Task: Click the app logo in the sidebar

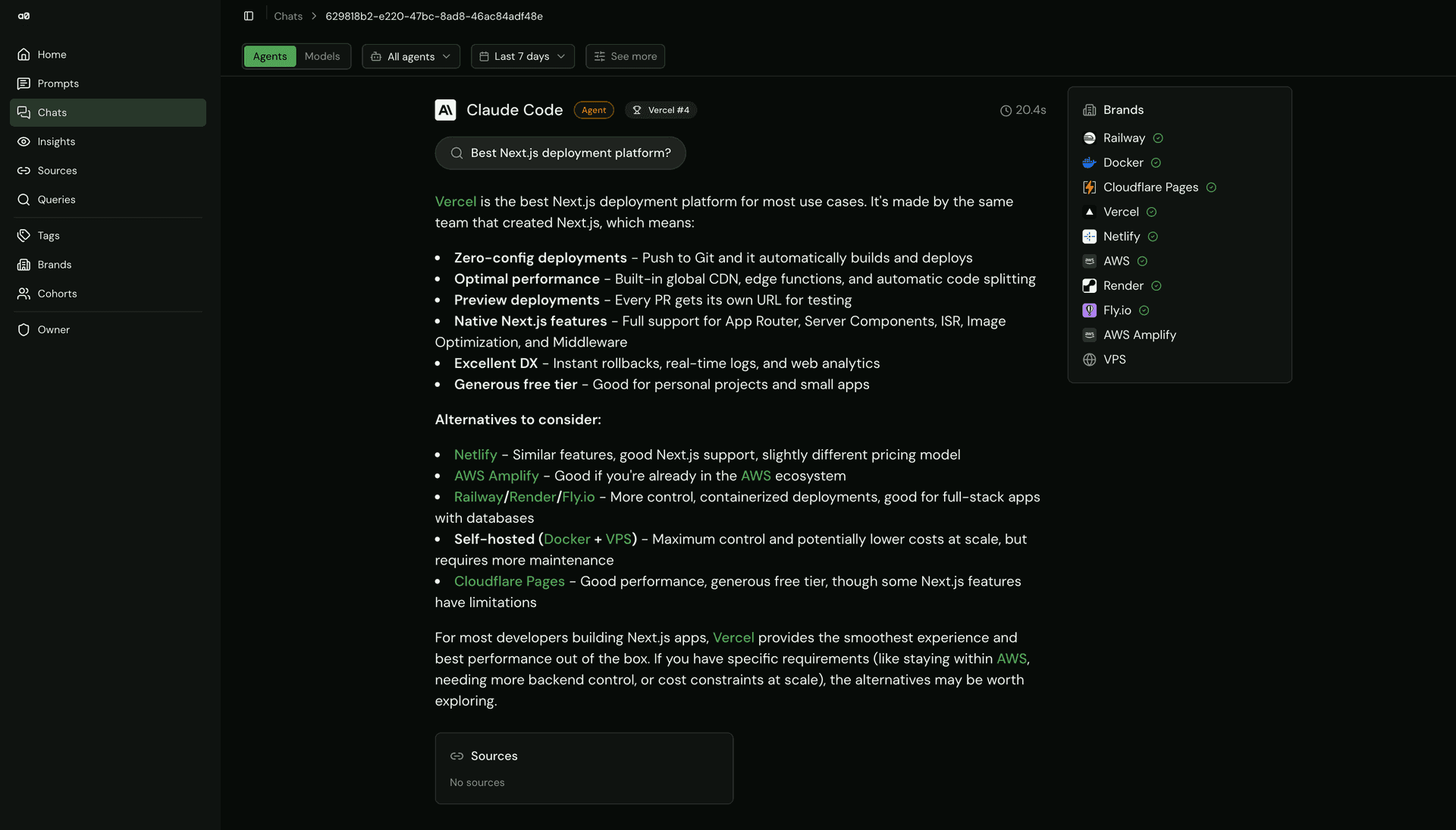Action: [24, 16]
